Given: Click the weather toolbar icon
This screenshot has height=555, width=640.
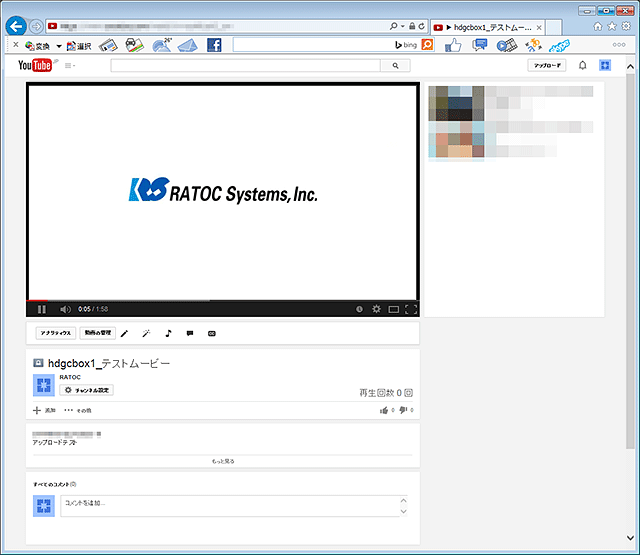Looking at the screenshot, I should 162,45.
